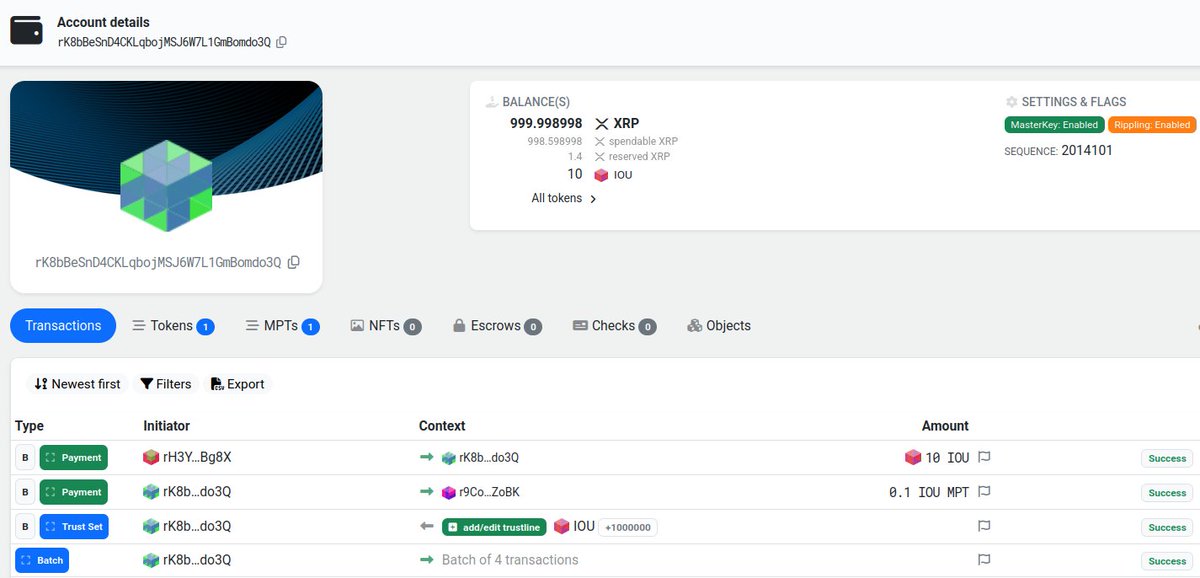
Task: Click the B batch marker on 0.1 IOU MPT row
Action: pos(24,492)
